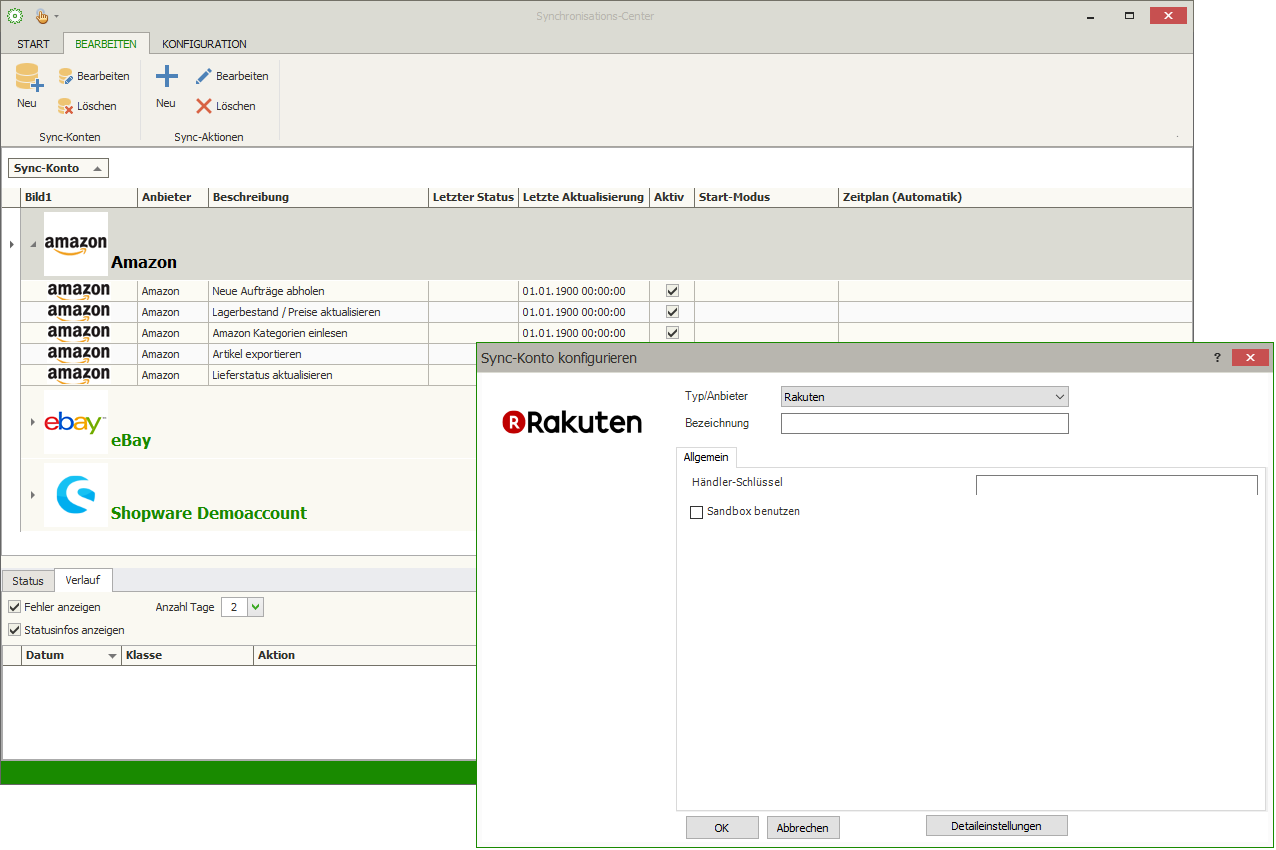1276x850 pixels.
Task: Click the large Amazon logo group thumbnail
Action: click(76, 244)
